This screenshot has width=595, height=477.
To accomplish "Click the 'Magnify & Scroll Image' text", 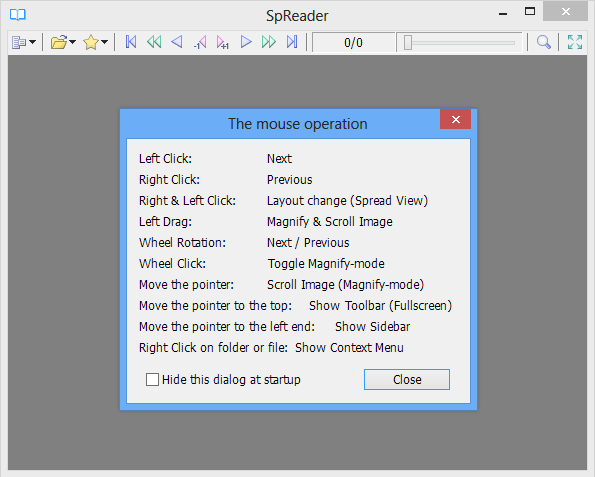I will [x=330, y=222].
